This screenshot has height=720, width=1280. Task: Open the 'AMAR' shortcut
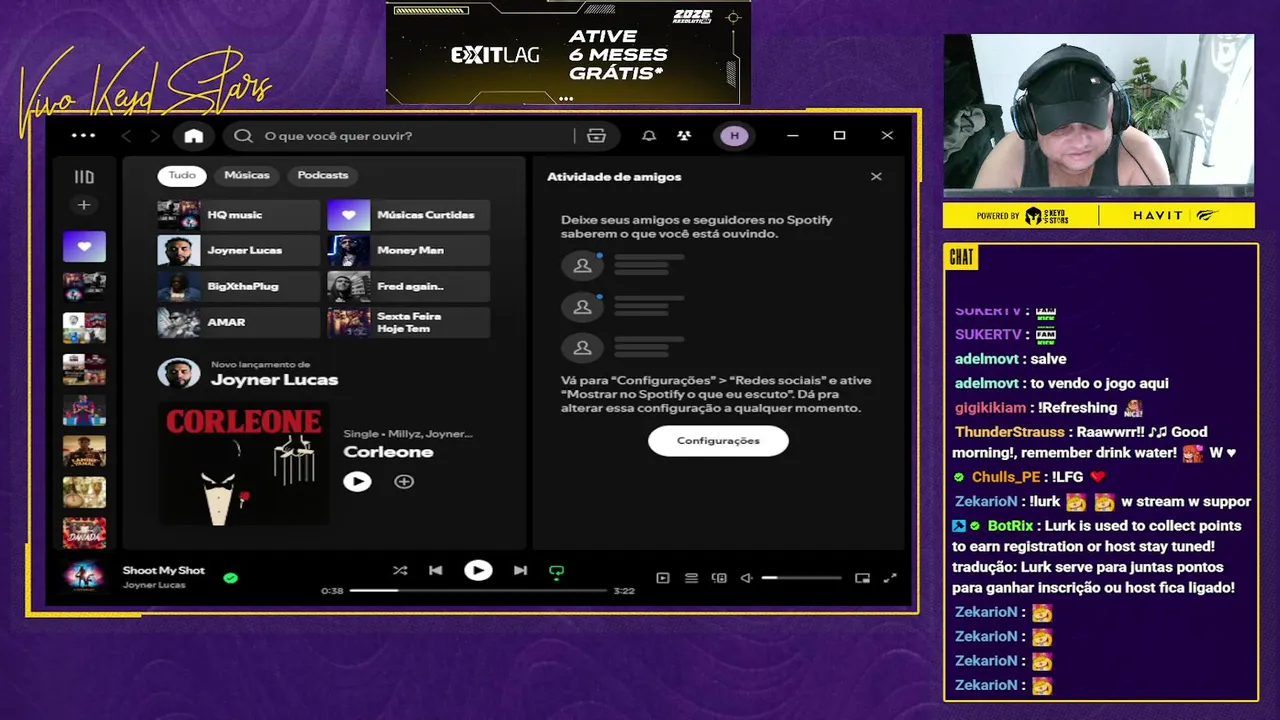tap(238, 323)
